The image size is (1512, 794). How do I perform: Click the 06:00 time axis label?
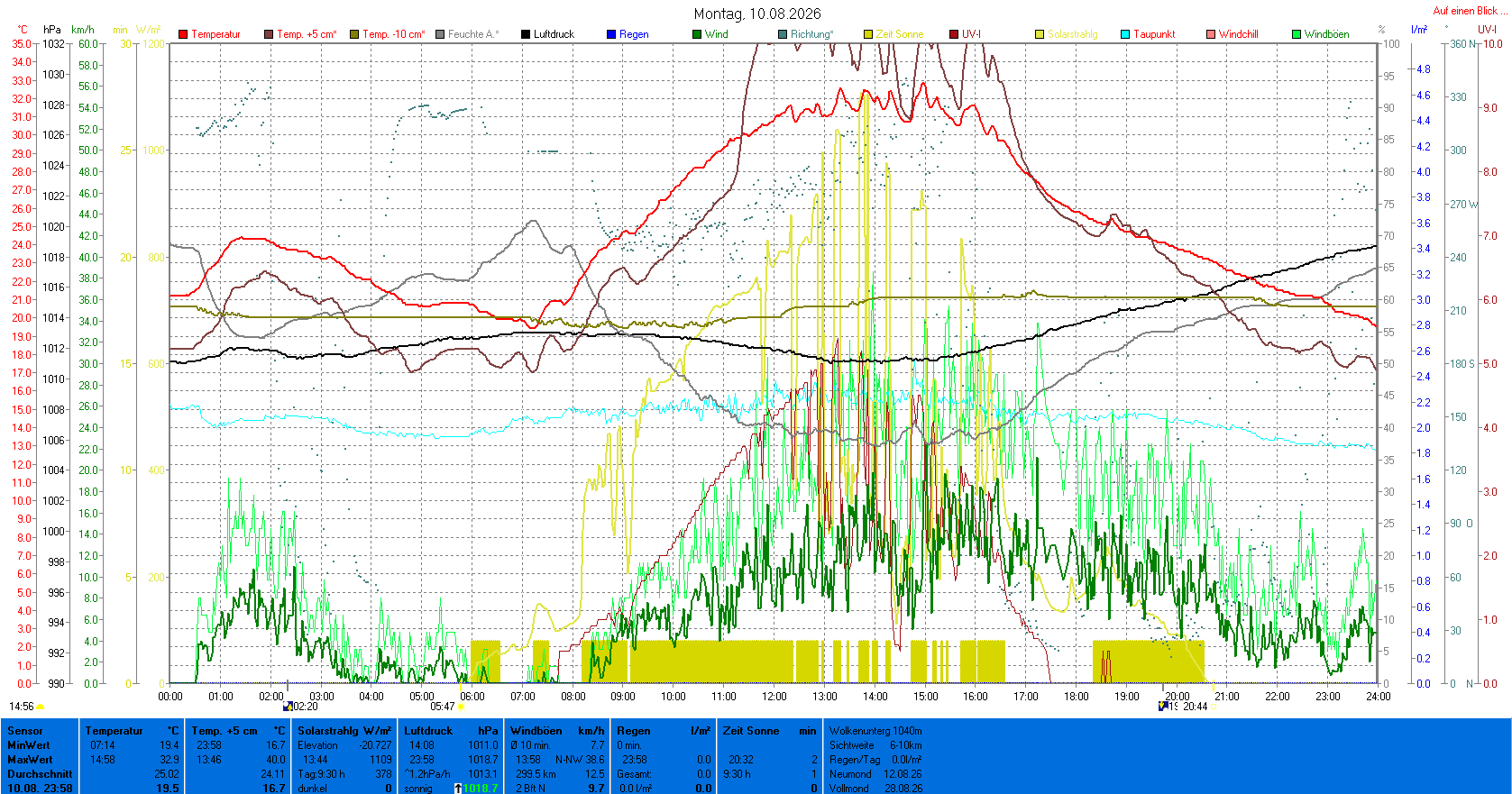tap(472, 696)
